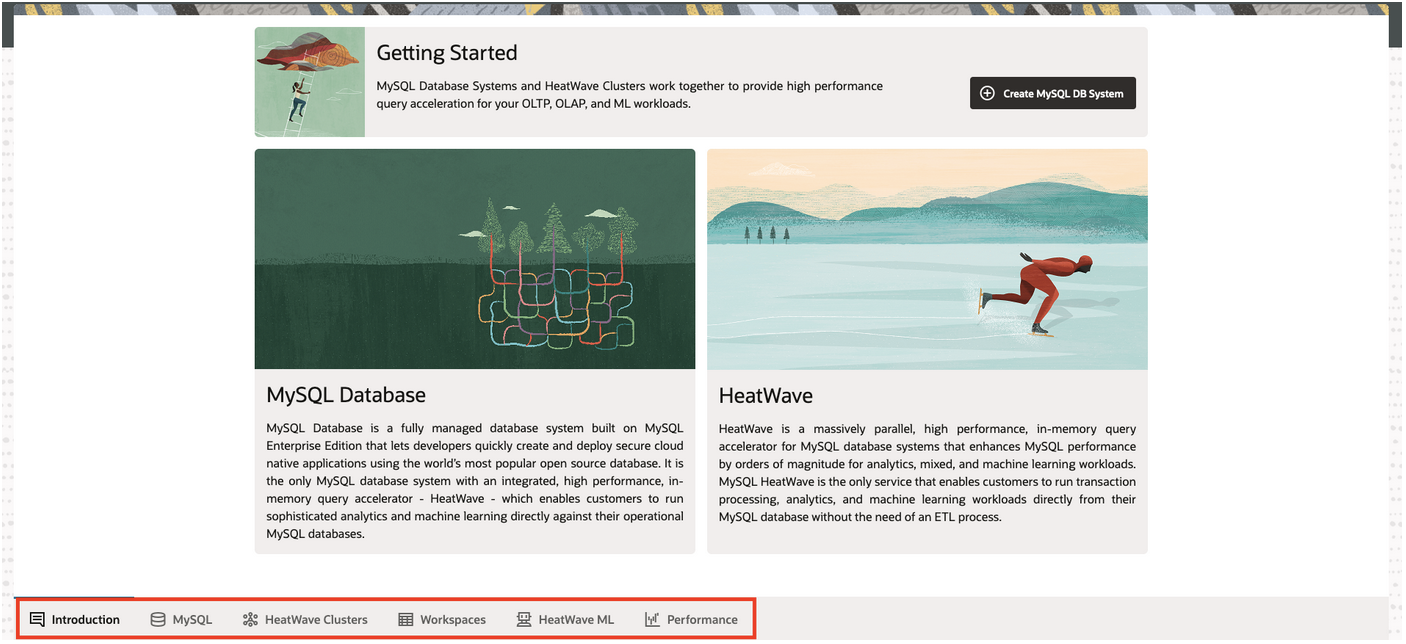Click the Getting Started heading
The width and height of the screenshot is (1406, 644).
(447, 53)
